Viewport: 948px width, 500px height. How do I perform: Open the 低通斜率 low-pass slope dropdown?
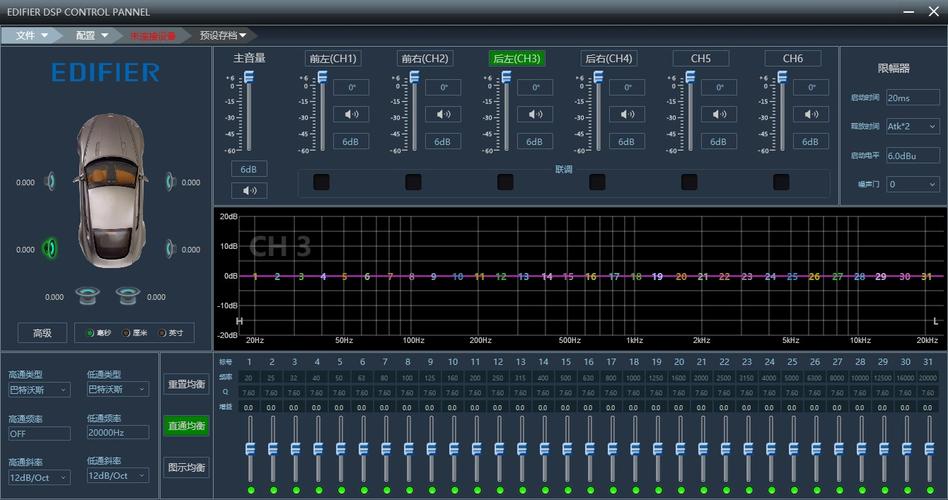pos(118,476)
